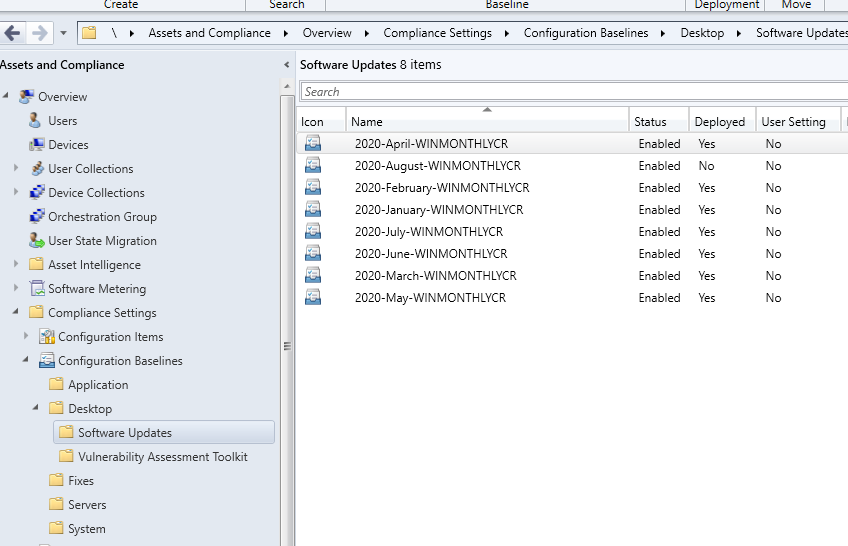Select the 2020-April-WINMONTHLYCR baseline icon
The height and width of the screenshot is (546, 848).
tap(313, 143)
